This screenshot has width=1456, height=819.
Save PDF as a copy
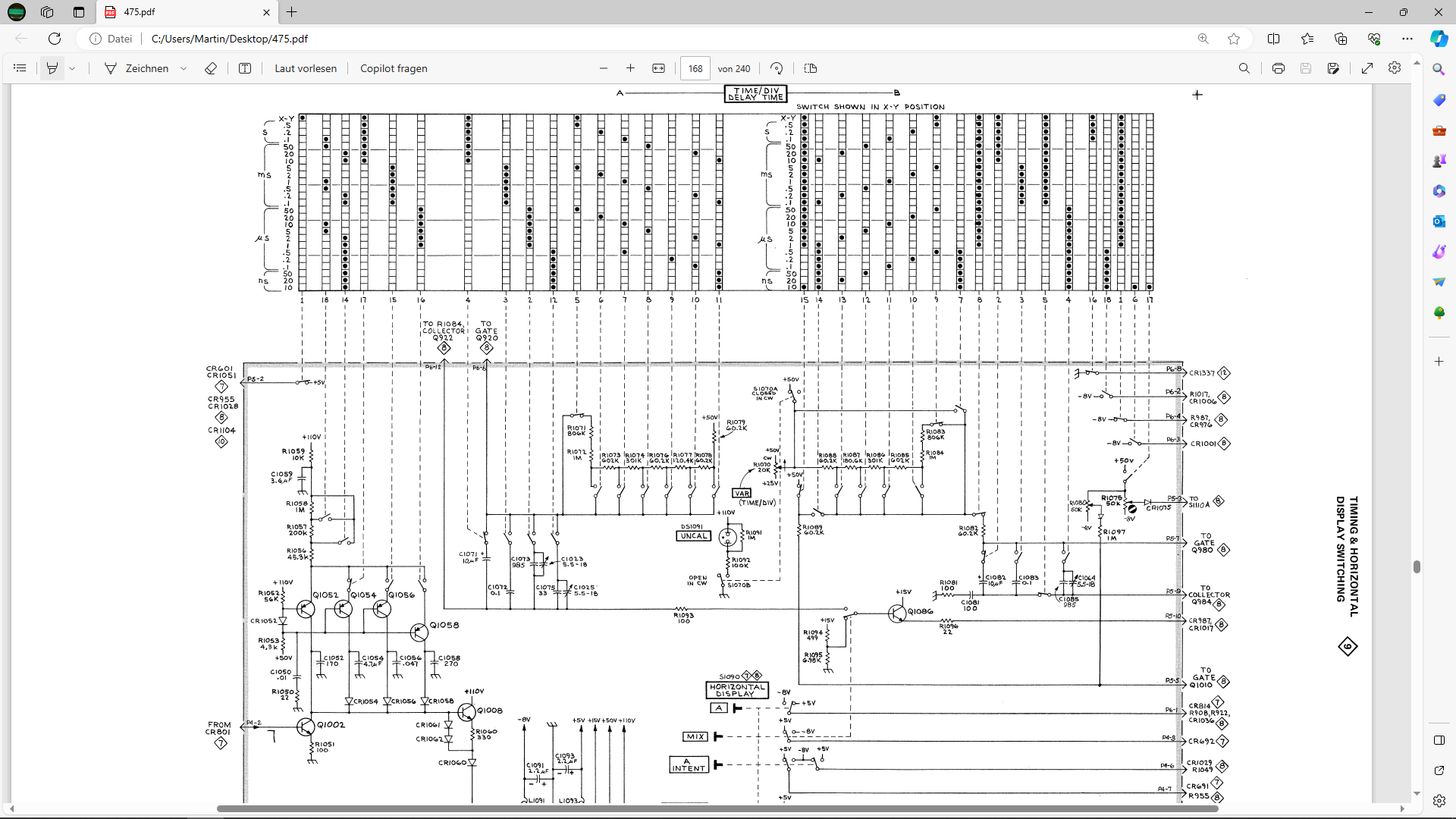(x=1334, y=68)
